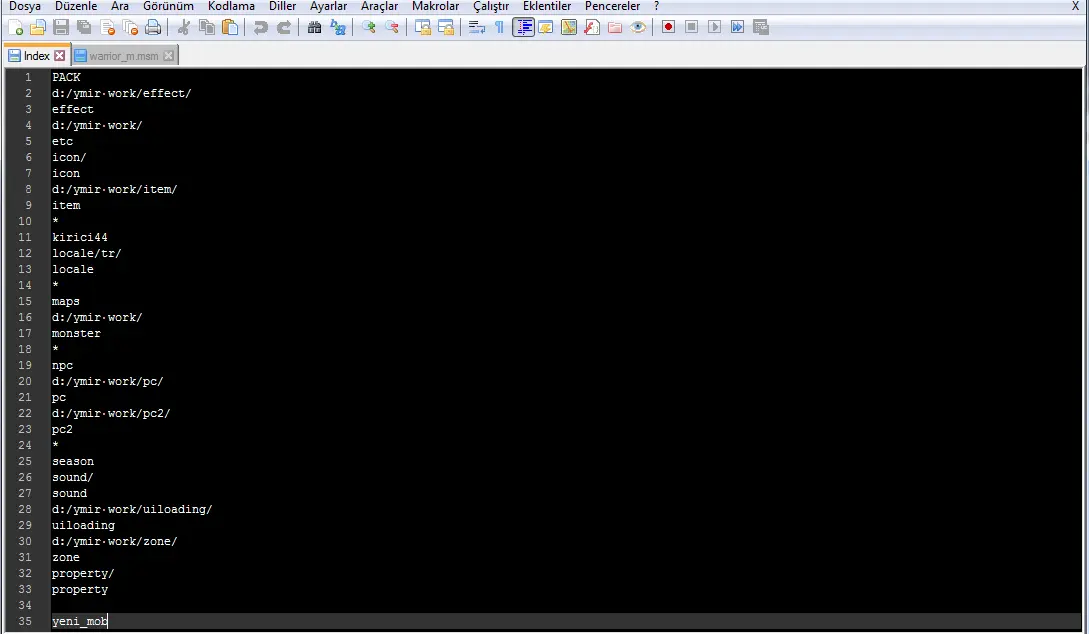Open Find with the binoculars icon
The width and height of the screenshot is (1089, 634).
tap(315, 28)
